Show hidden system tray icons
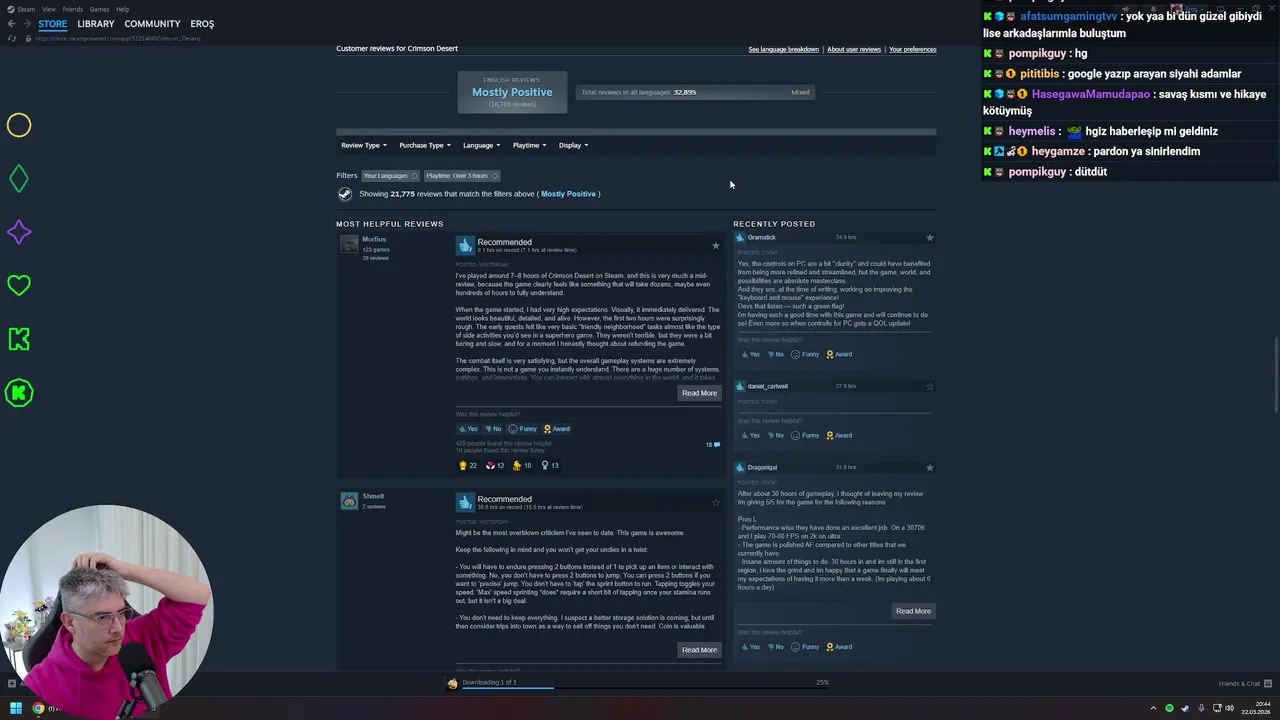This screenshot has height=720, width=1280. click(1153, 708)
